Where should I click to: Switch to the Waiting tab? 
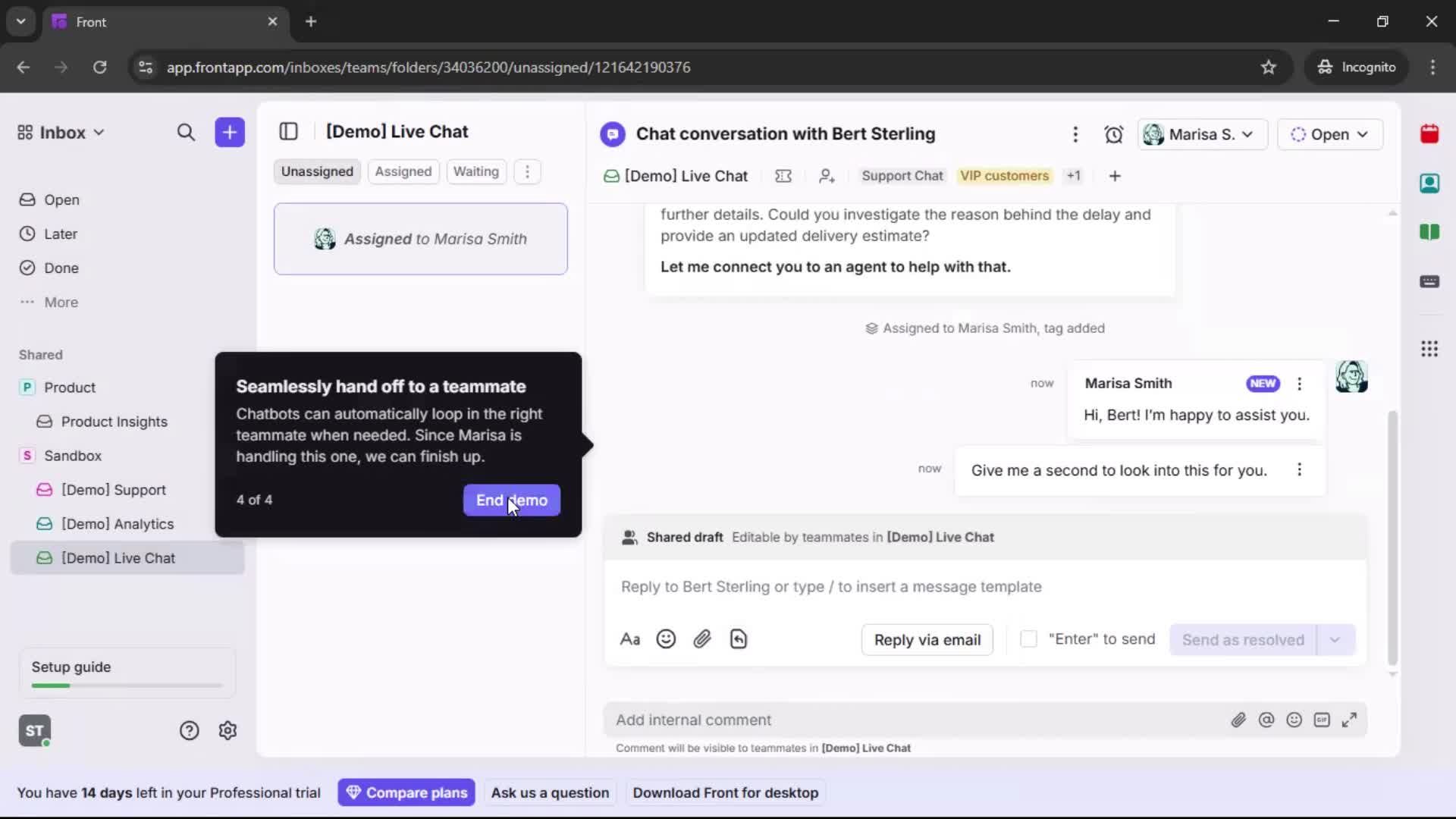(475, 171)
